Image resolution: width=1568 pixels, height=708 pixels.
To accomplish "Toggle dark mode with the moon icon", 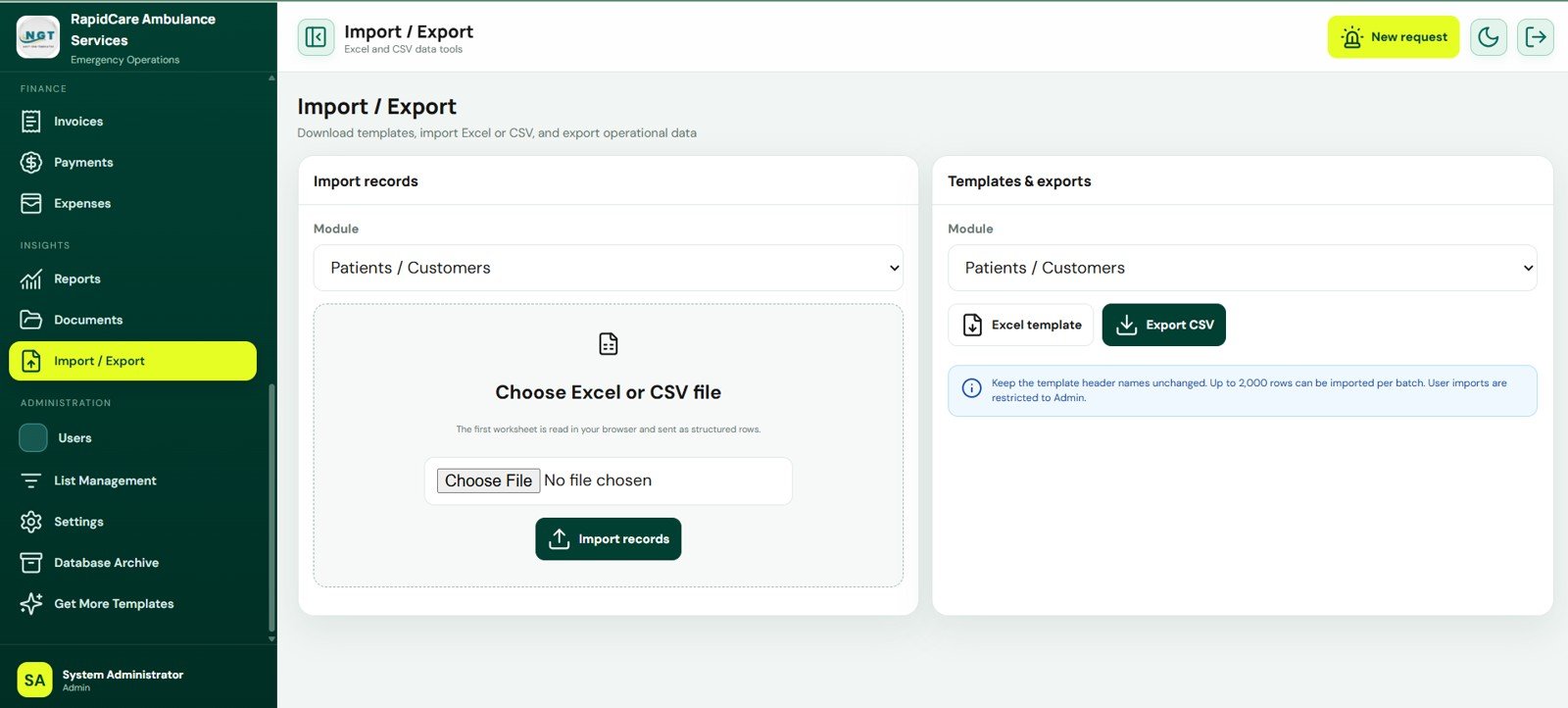I will (1488, 37).
